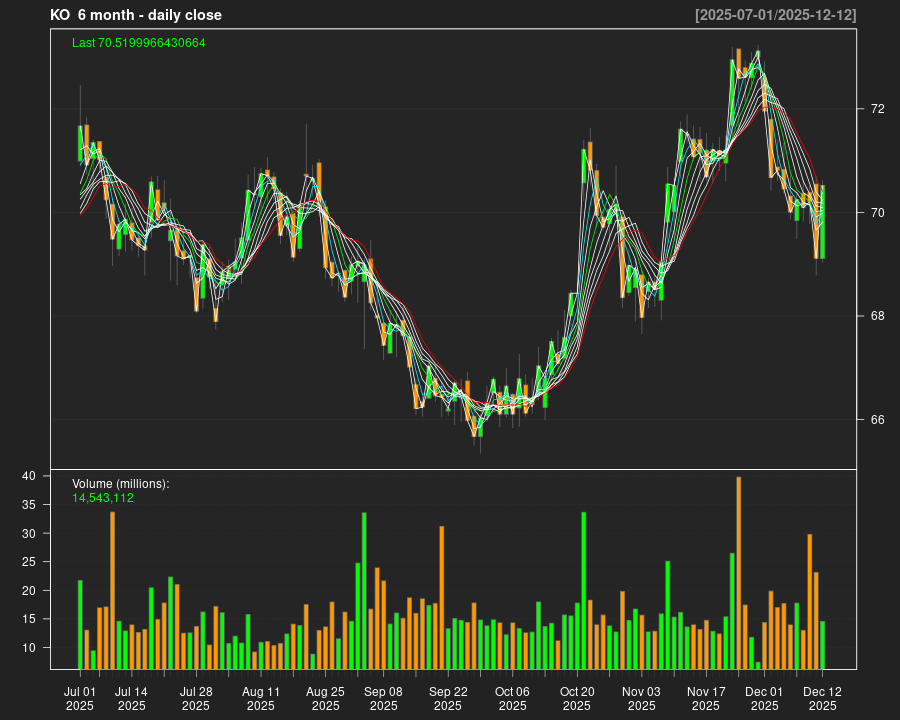
Task: Click the green "Last 70.5199966430664" price label
Action: pos(139,43)
